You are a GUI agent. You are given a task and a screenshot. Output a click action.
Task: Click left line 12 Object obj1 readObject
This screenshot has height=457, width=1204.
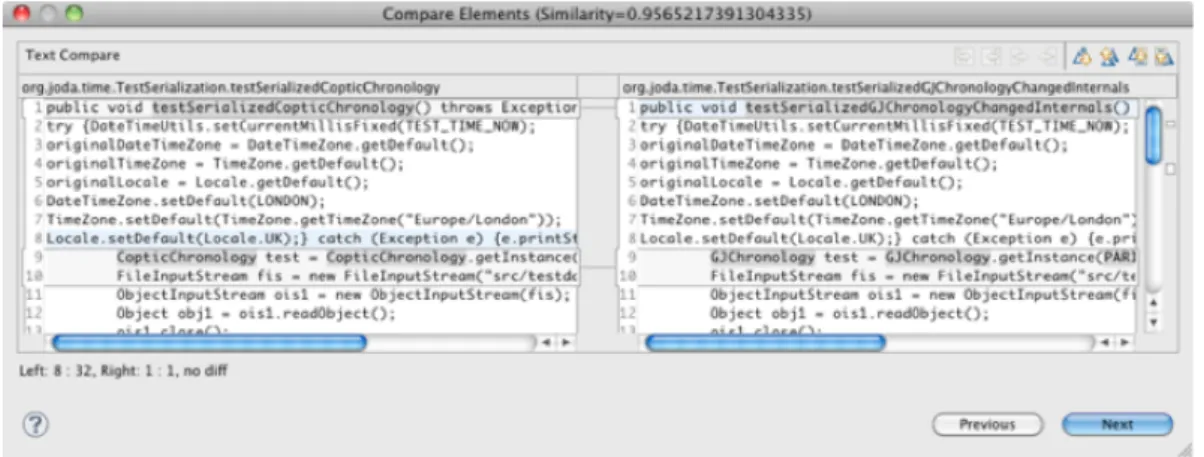[x=256, y=313]
